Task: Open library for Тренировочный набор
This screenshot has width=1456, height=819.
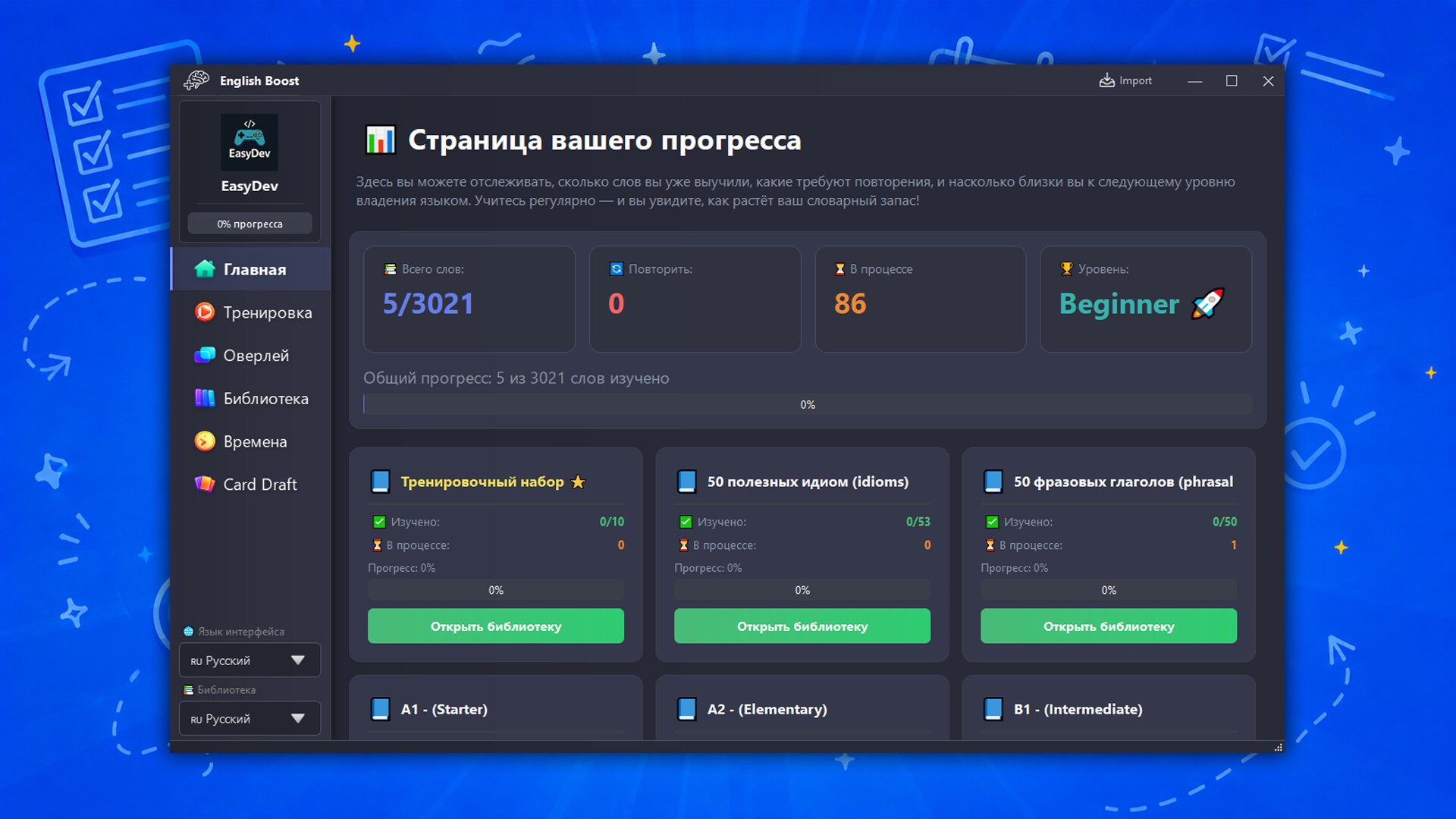Action: point(496,626)
